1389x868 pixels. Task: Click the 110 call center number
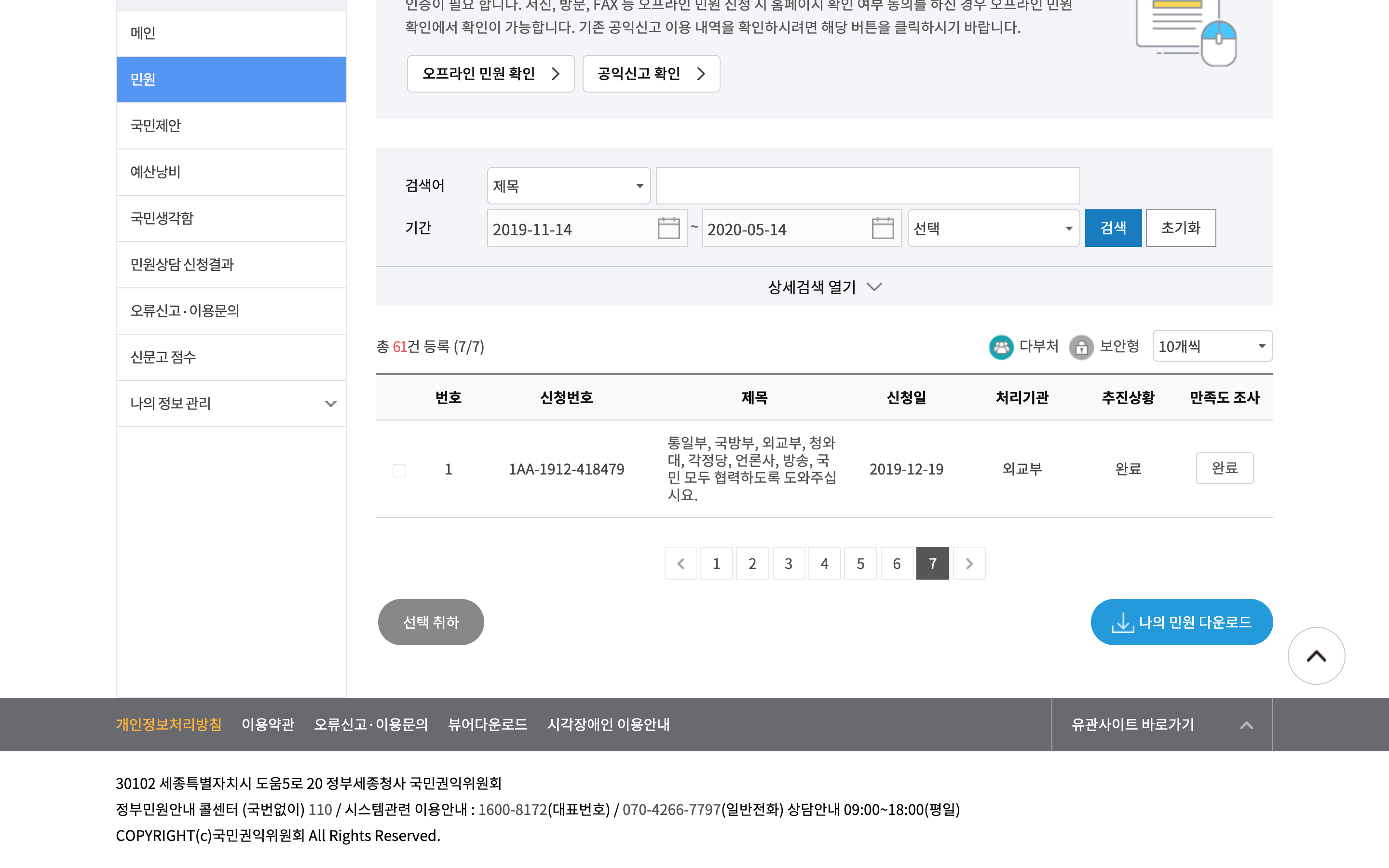(x=320, y=810)
